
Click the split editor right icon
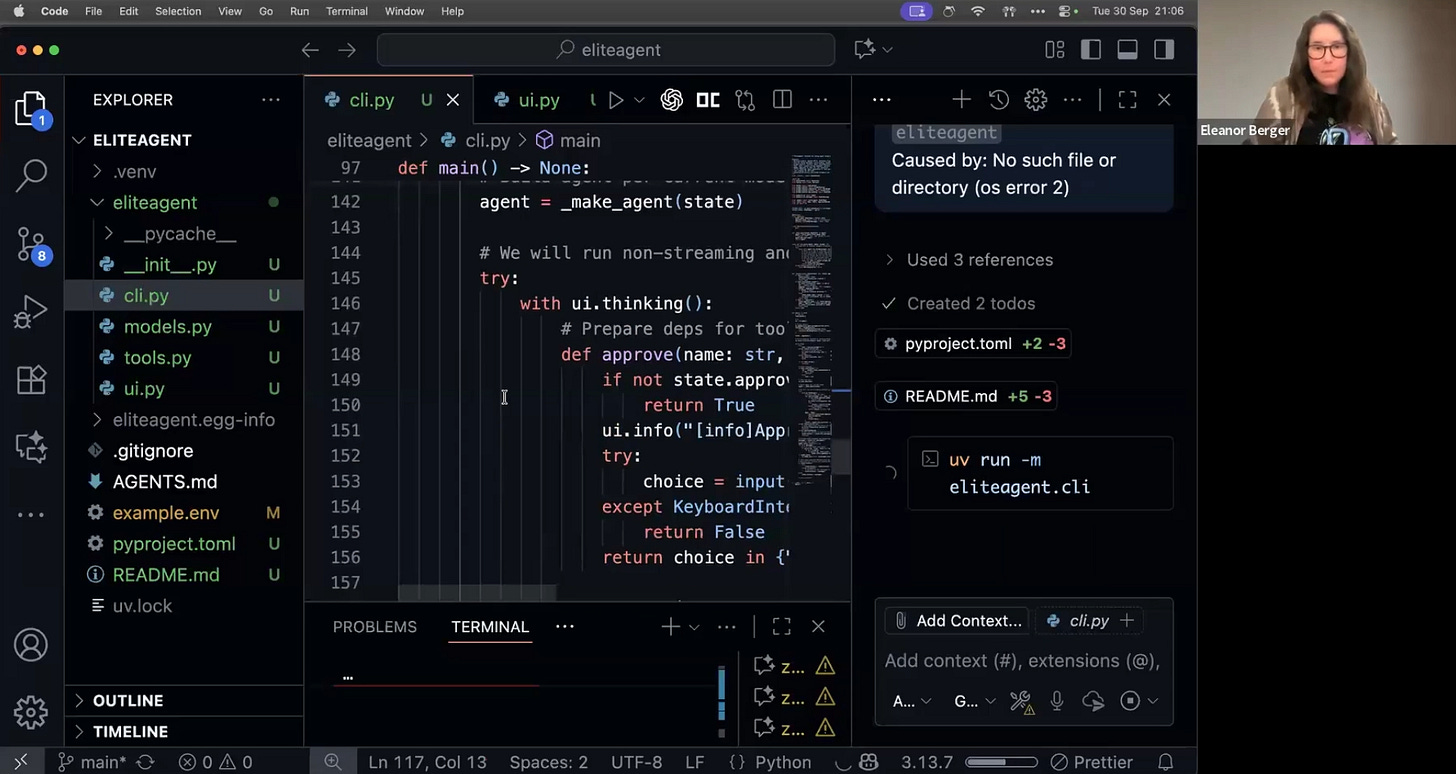tap(782, 100)
